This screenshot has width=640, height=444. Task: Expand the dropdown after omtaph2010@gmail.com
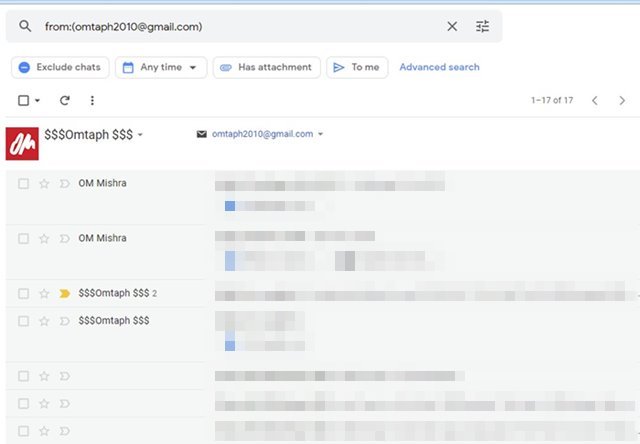[320, 134]
